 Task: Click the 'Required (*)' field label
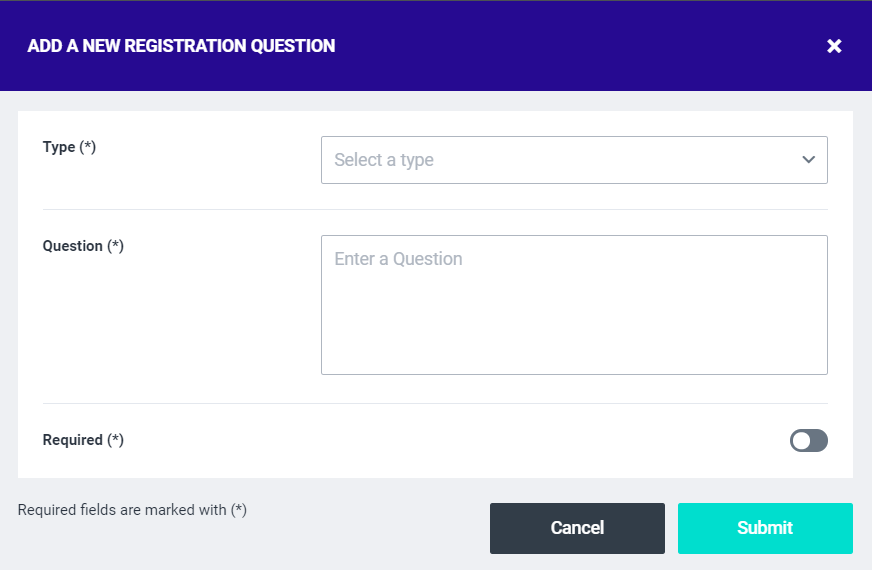pyautogui.click(x=83, y=440)
